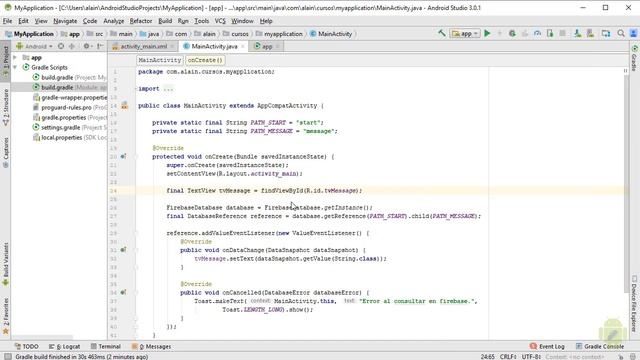Select build.gradle (Project) file

(x=69, y=78)
